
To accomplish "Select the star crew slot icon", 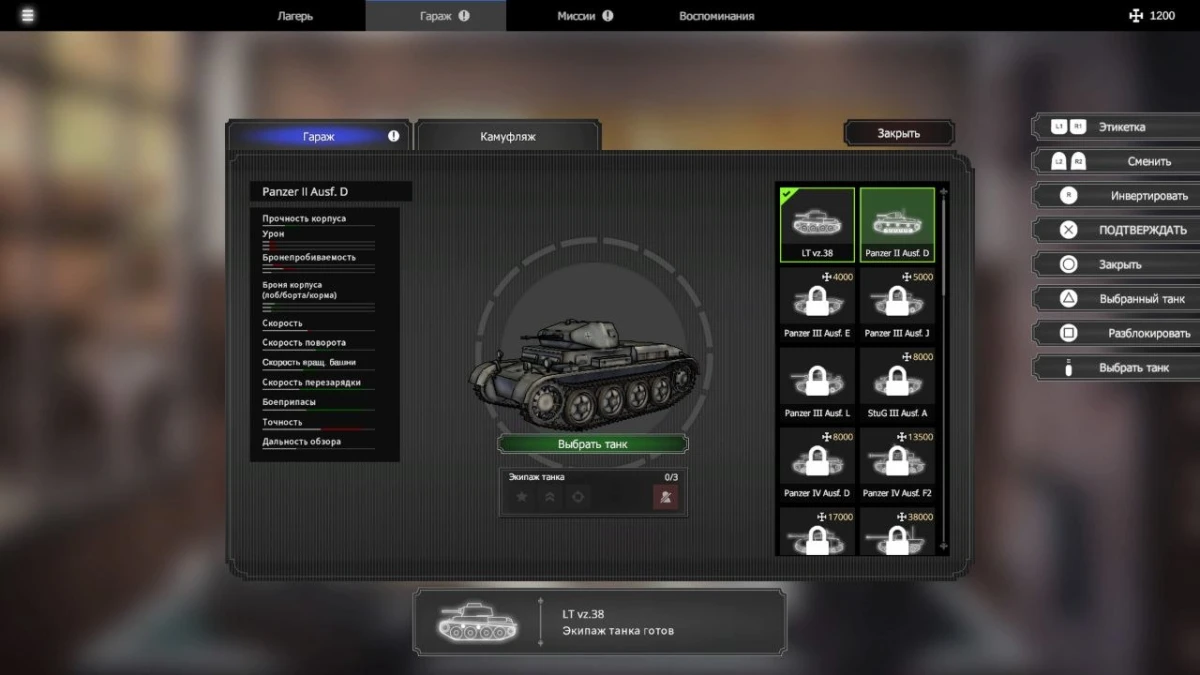I will 521,497.
